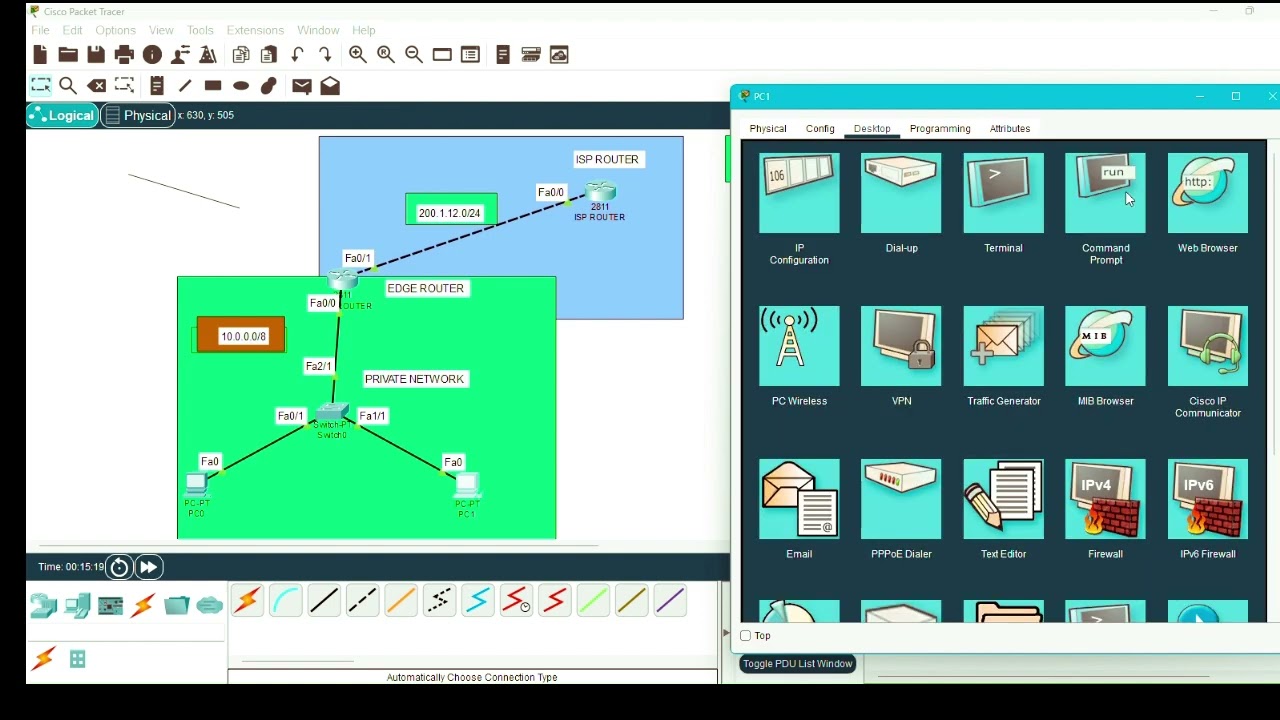
Task: Open IP Configuration on PC1 desktop
Action: point(799,193)
